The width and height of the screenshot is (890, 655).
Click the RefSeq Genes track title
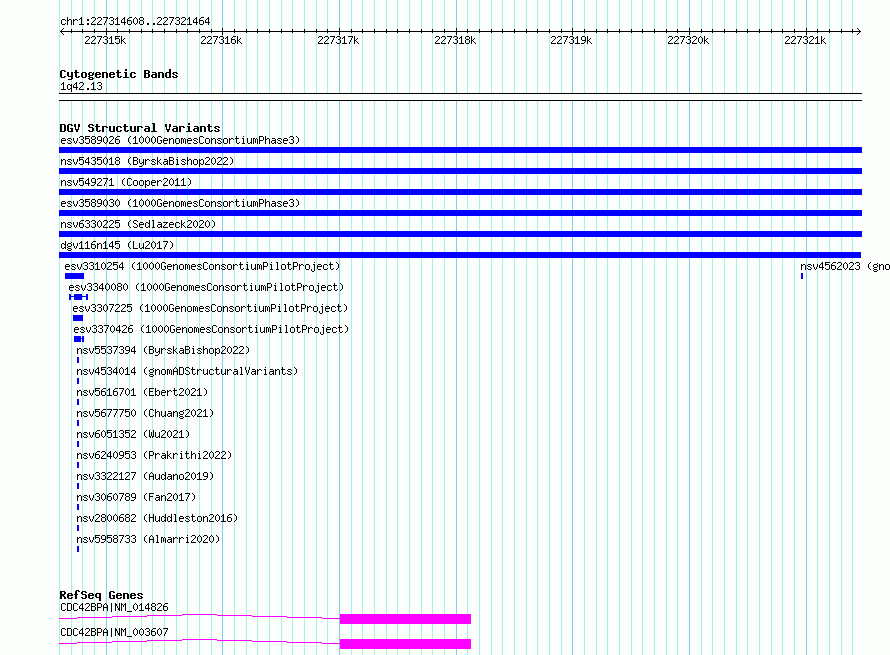point(101,595)
